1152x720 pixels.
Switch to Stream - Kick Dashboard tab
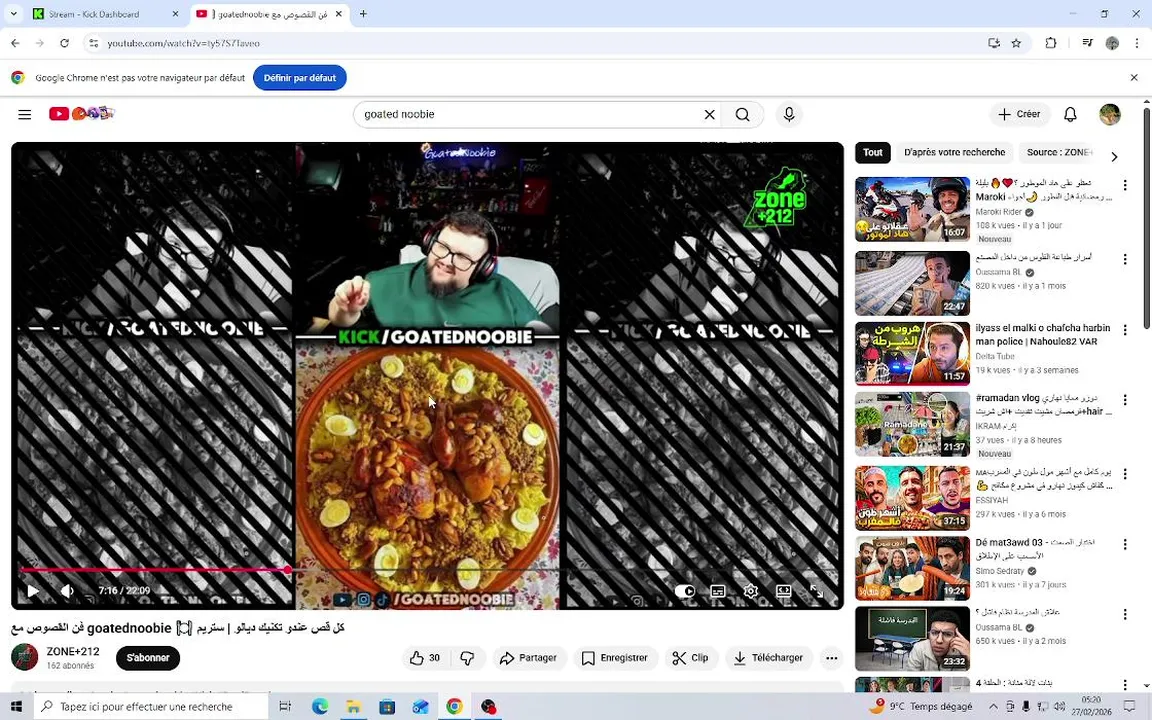[105, 14]
